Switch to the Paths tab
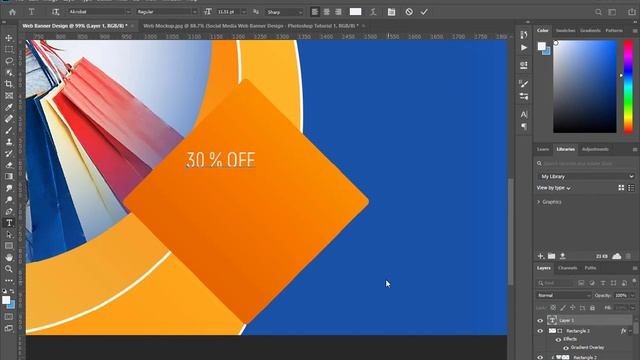 (590, 268)
